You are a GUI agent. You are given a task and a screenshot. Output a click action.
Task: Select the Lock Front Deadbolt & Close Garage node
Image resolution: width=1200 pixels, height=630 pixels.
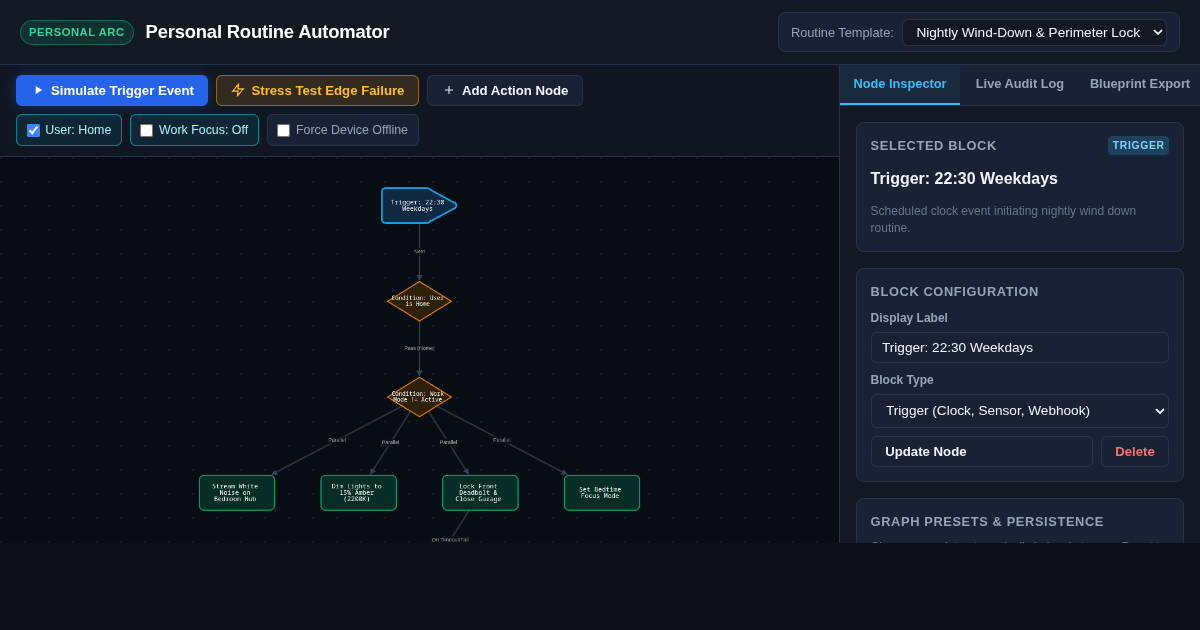point(480,493)
